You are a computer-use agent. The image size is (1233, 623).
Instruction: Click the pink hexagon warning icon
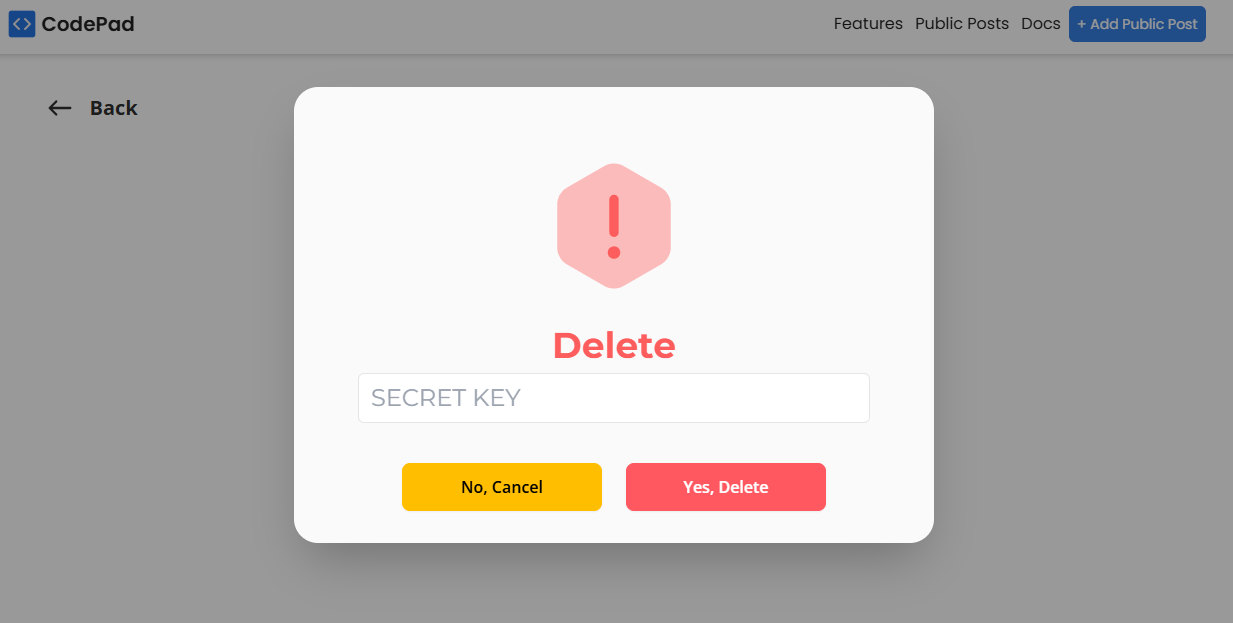614,226
